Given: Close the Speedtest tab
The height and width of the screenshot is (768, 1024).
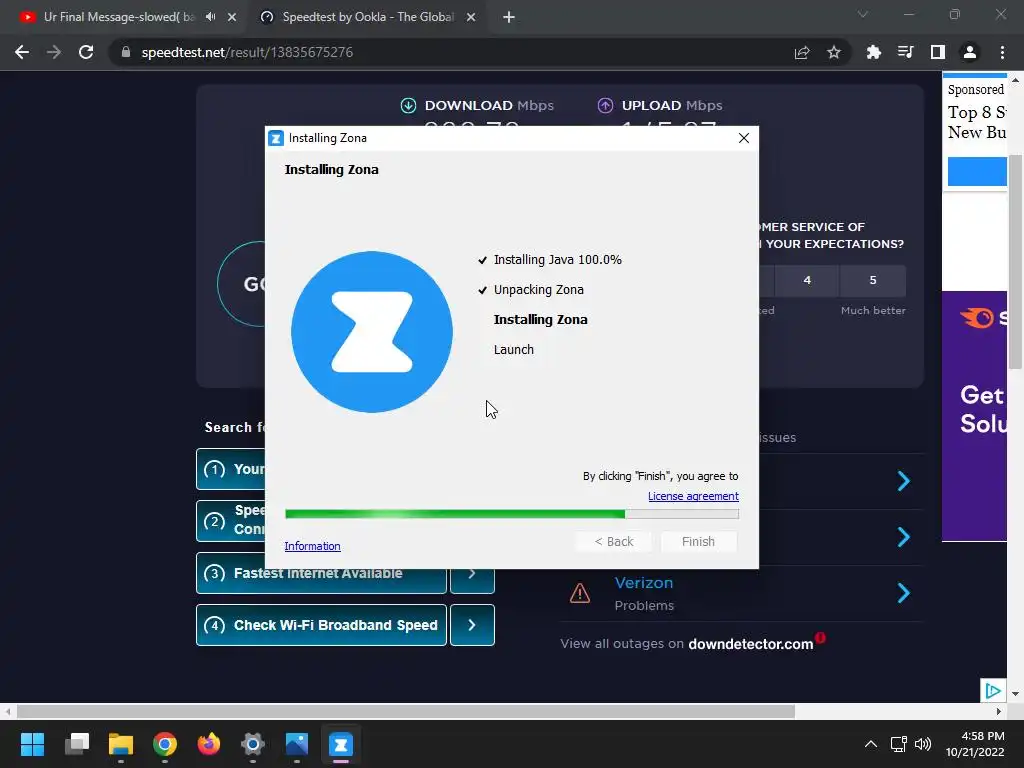Looking at the screenshot, I should pos(471,18).
